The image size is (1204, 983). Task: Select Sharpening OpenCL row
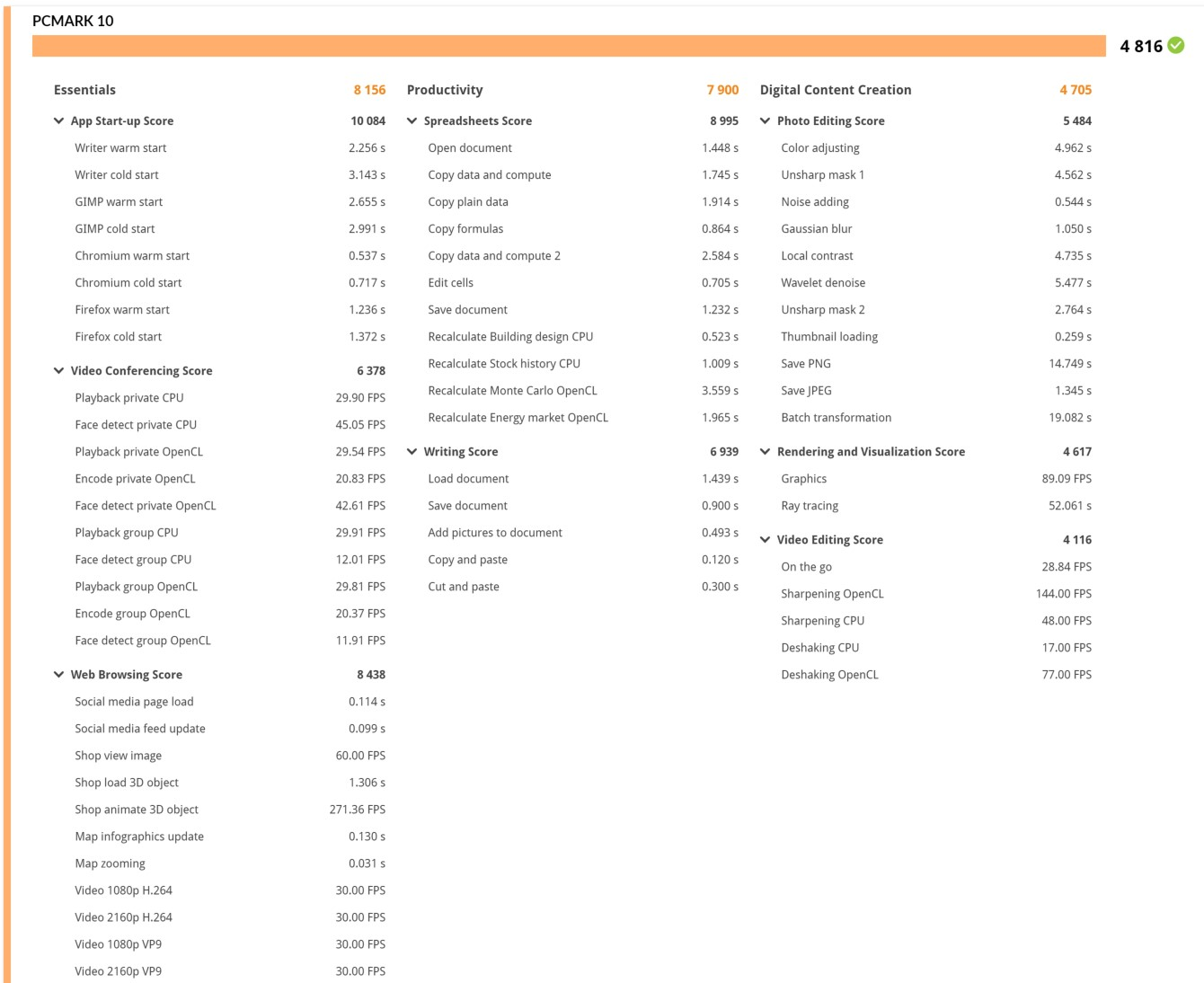tap(936, 593)
